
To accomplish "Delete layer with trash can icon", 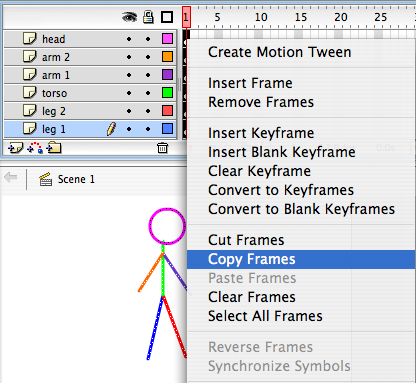I will 163,148.
